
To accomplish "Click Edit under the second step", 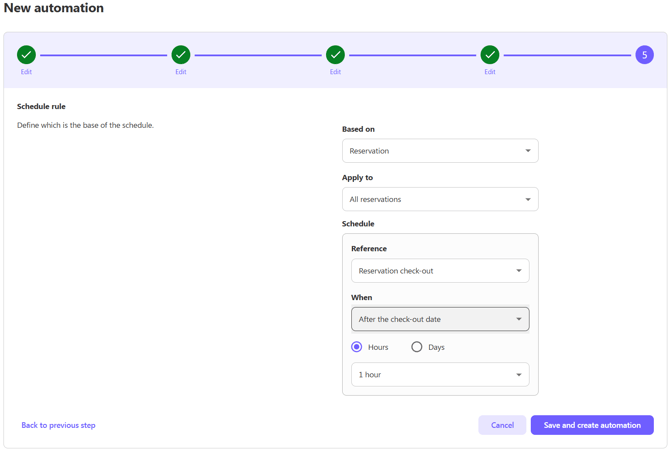I will (x=181, y=72).
